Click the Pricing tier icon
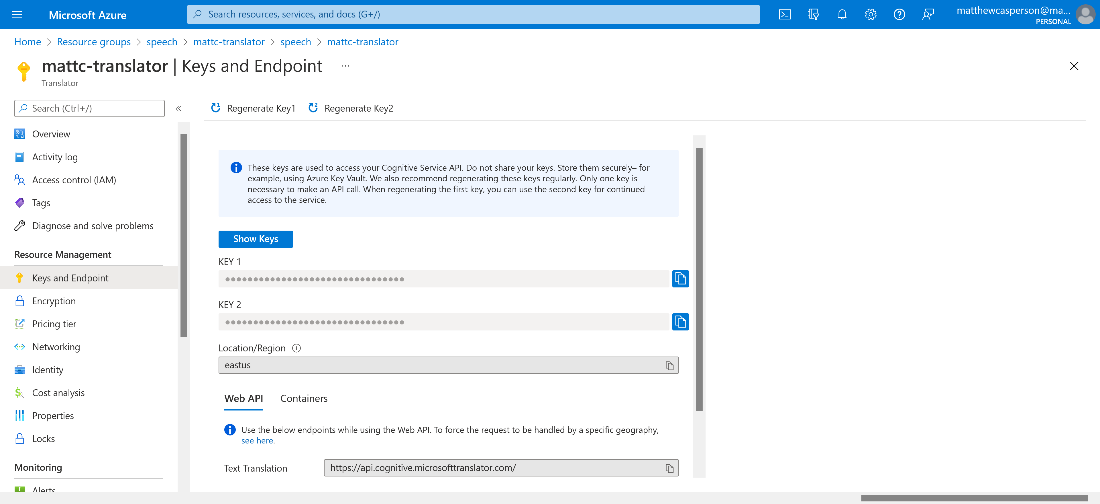Screen dimensions: 1100x504 pos(20,324)
